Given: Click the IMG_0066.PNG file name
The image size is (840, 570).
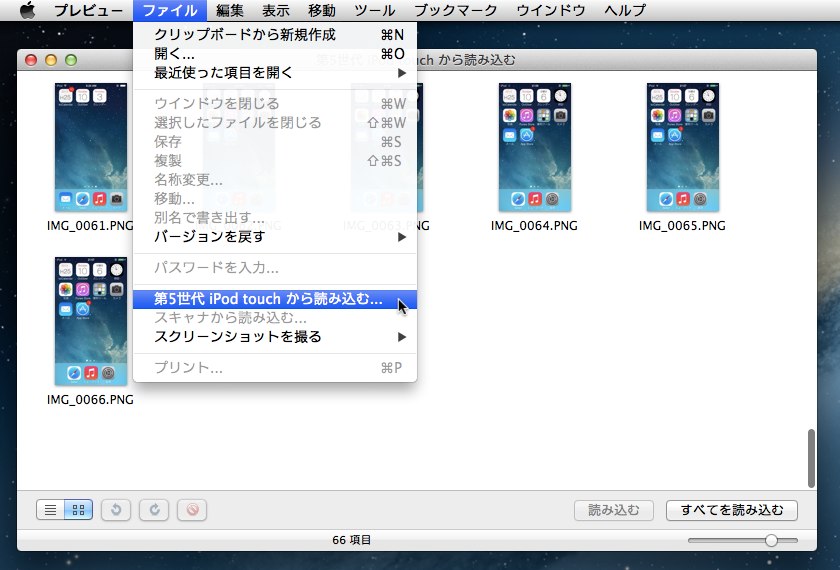Looking at the screenshot, I should (x=90, y=400).
